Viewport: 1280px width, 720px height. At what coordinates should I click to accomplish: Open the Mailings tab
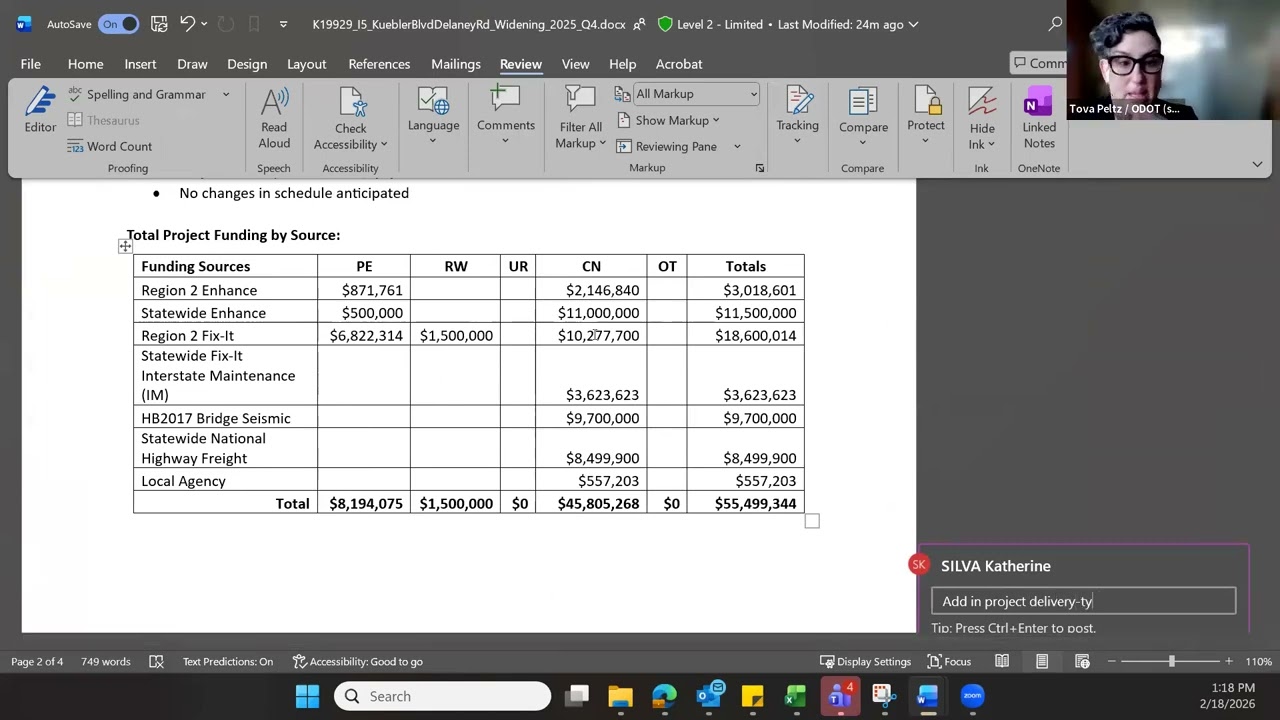456,64
